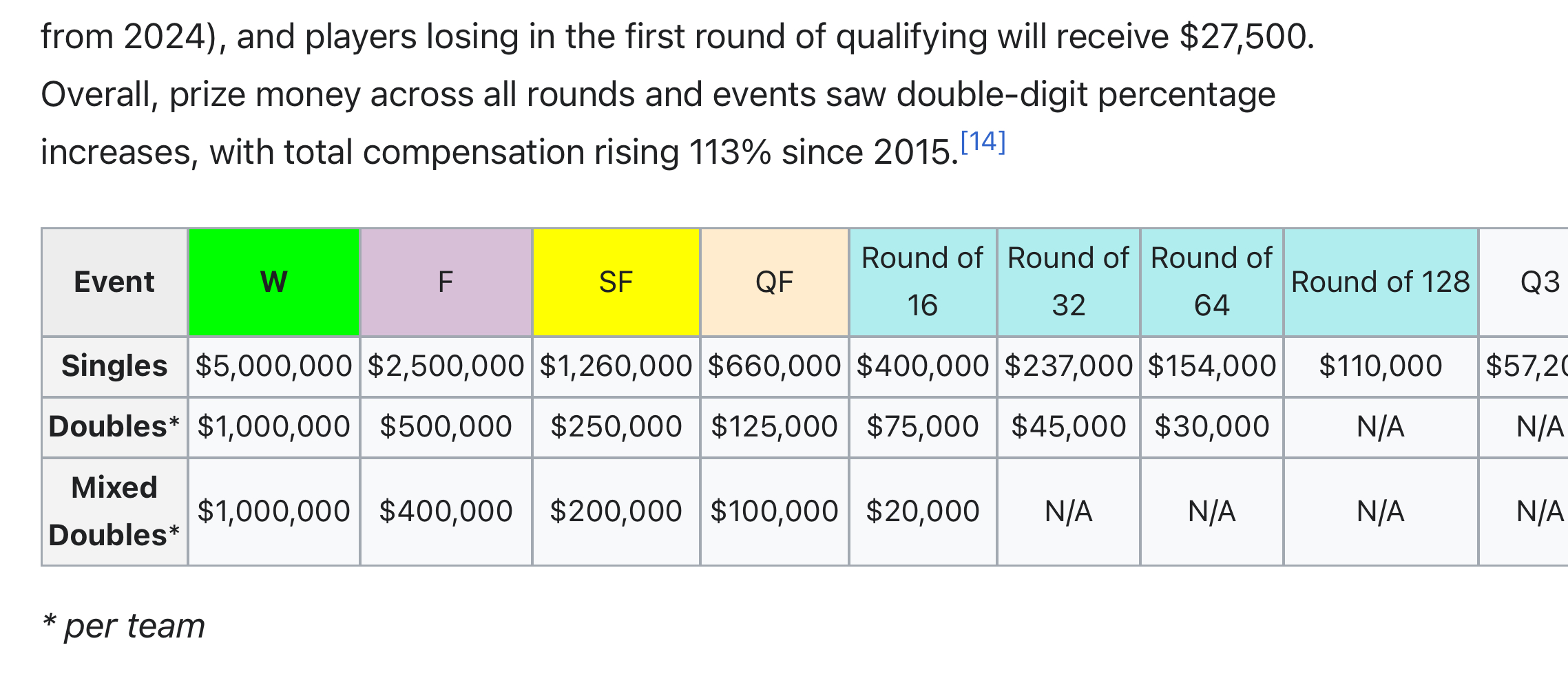Click the $110,000 Round of 128 cell

[1380, 366]
